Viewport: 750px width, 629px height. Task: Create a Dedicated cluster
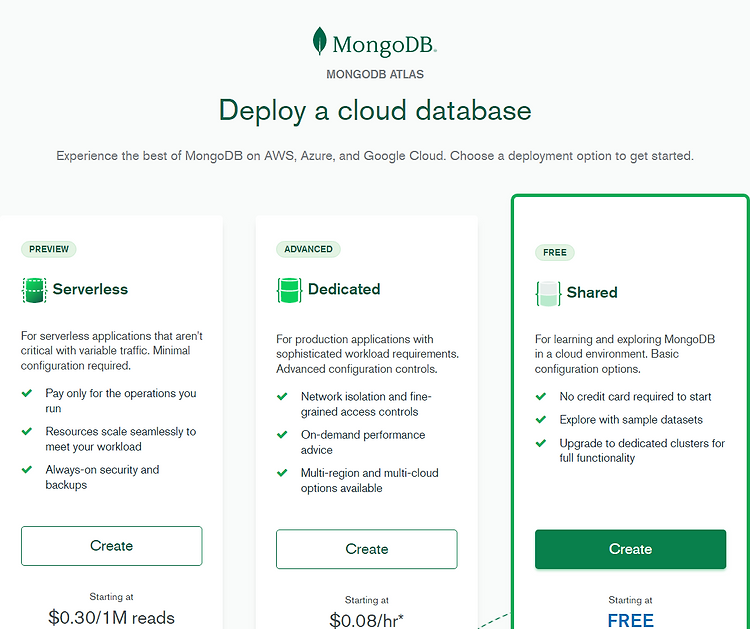pyautogui.click(x=367, y=549)
